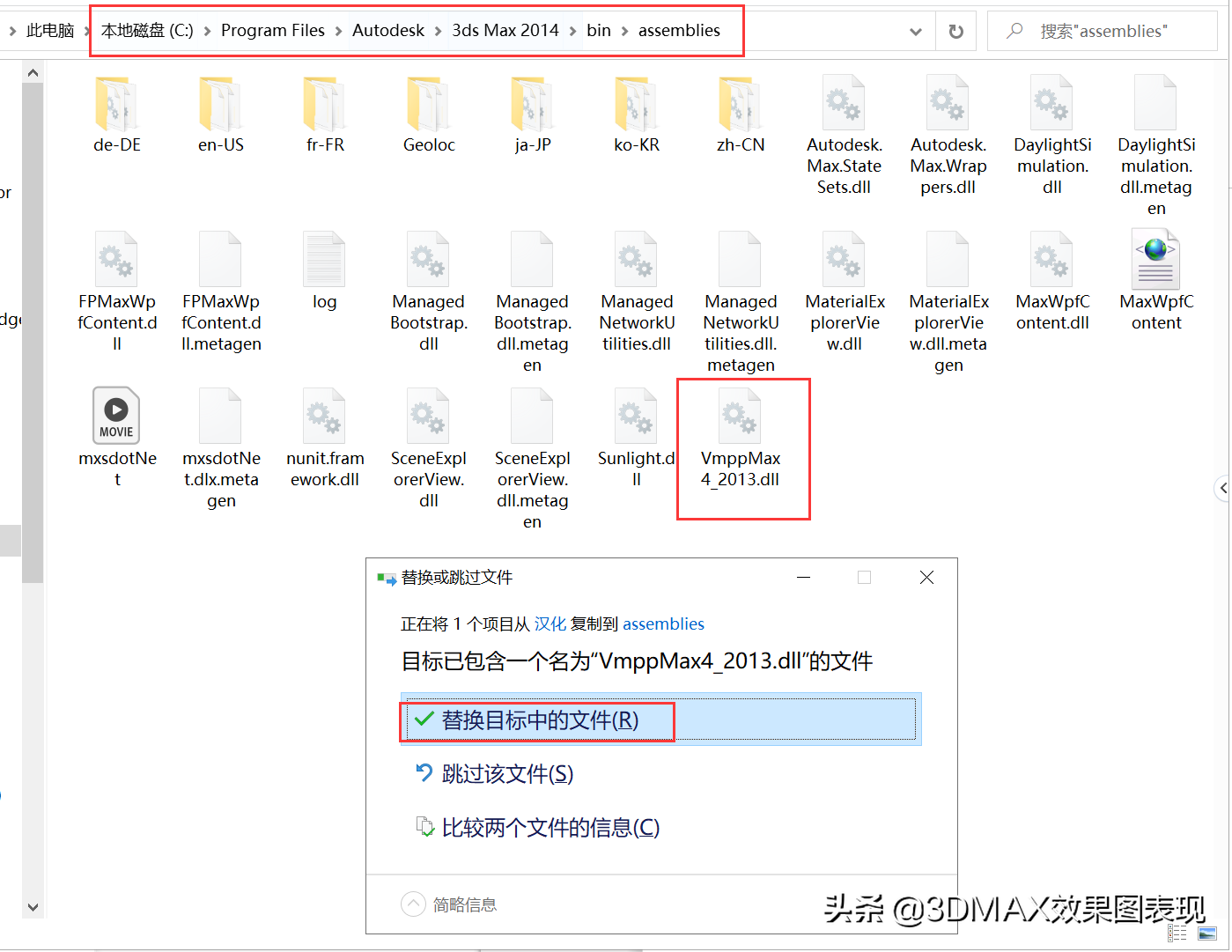Expand the 简略信息 section in the dialog

[x=413, y=904]
